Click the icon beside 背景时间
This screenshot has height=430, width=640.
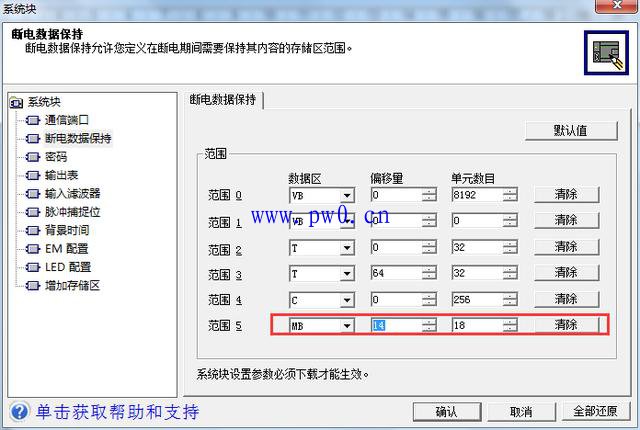33,231
